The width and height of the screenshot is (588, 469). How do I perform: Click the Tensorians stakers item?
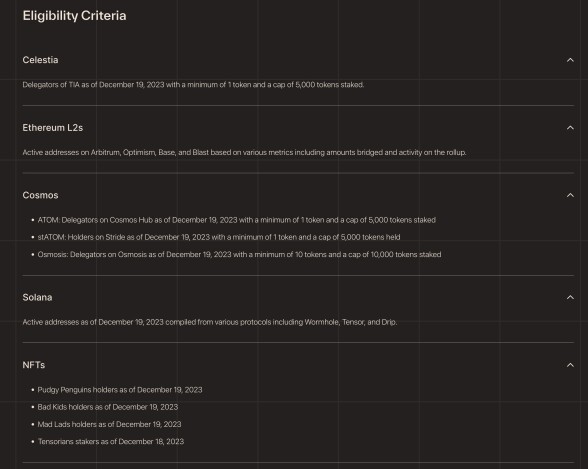(111, 442)
